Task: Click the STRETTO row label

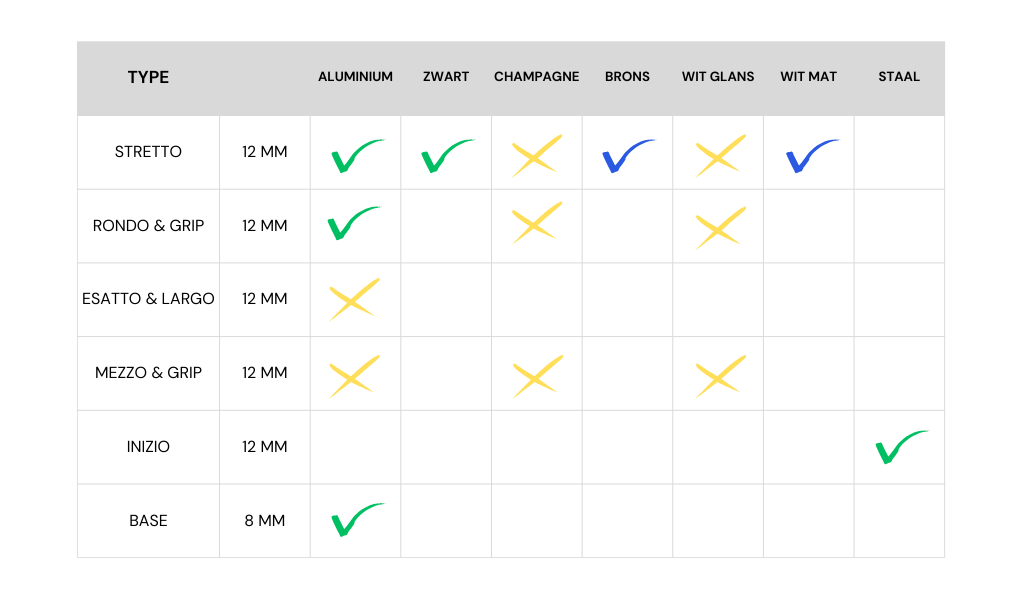Action: coord(148,152)
